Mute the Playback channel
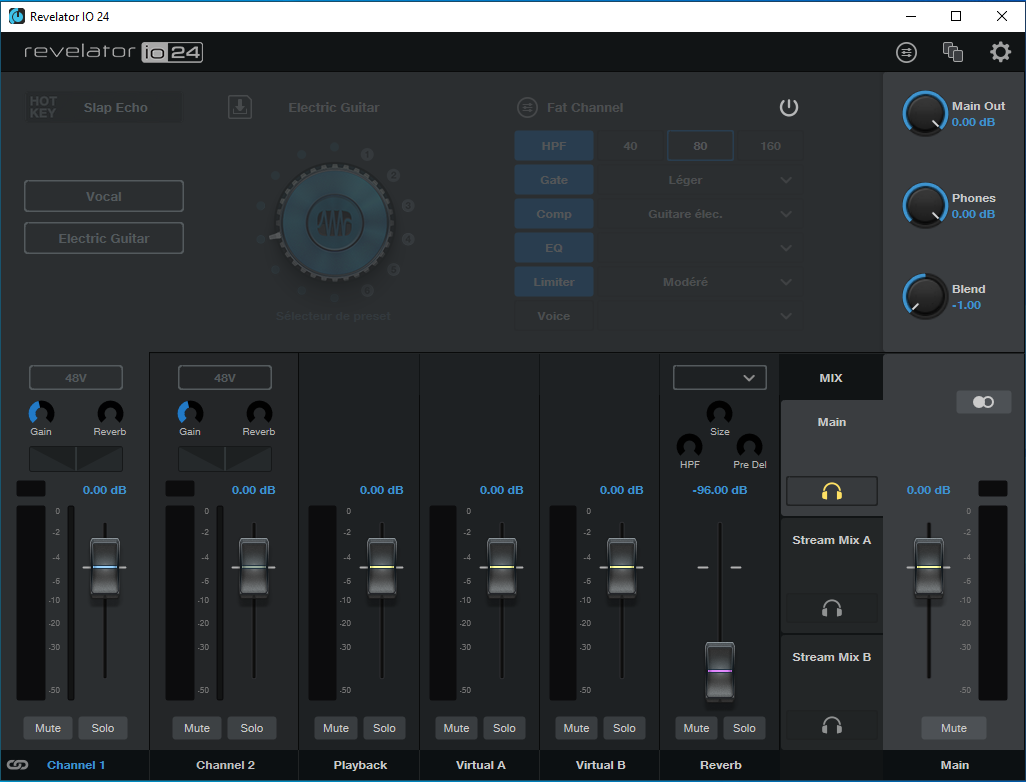The width and height of the screenshot is (1026, 782). (336, 728)
